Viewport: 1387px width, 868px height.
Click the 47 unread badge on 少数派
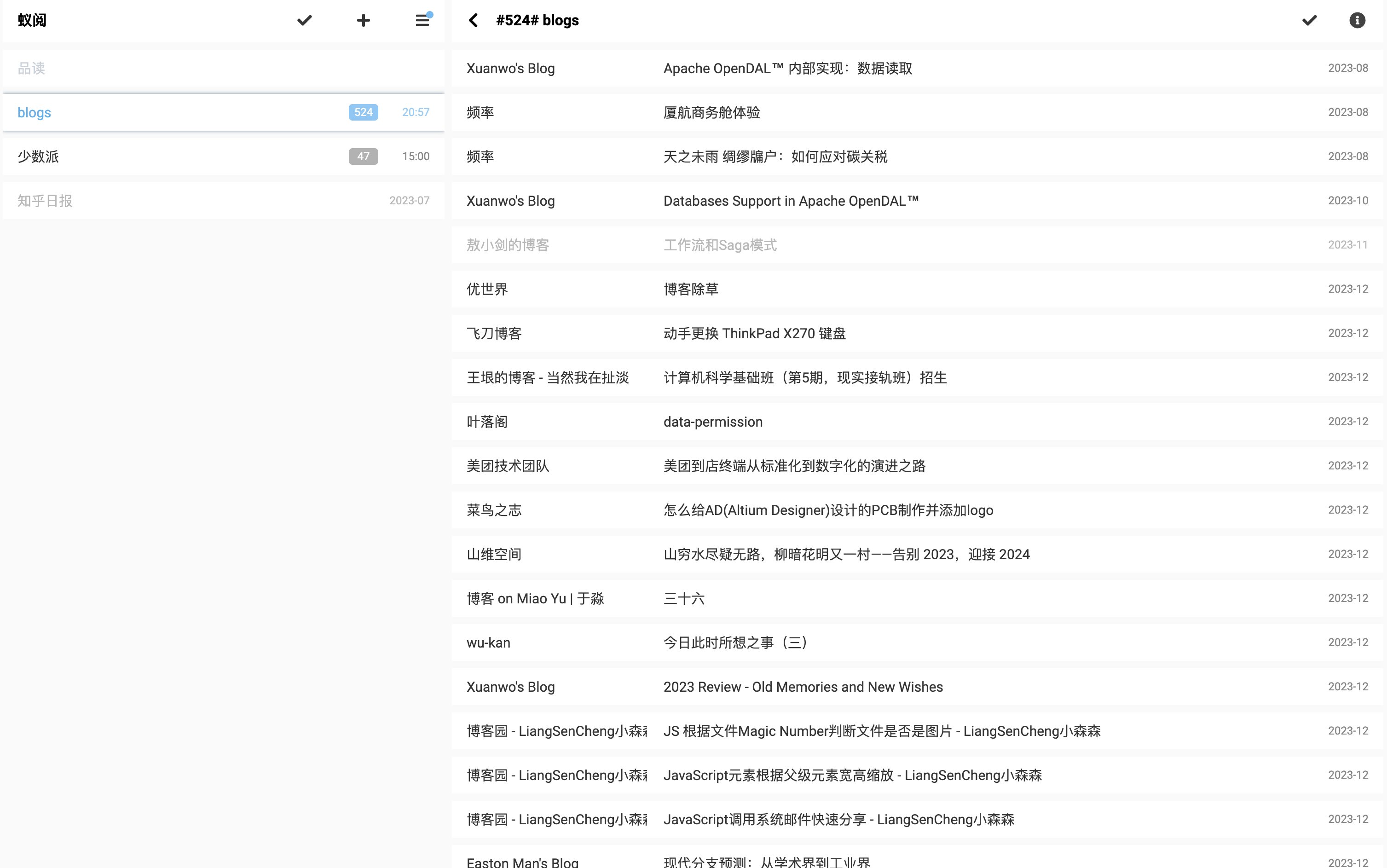point(363,157)
